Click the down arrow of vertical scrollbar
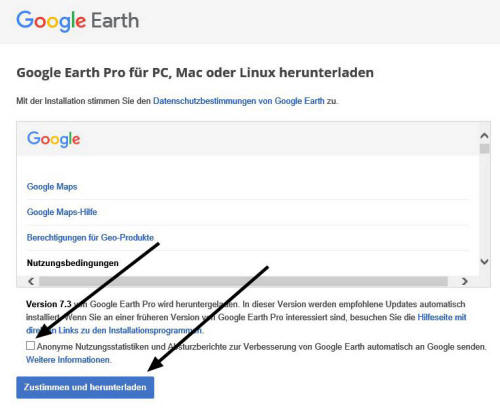 (484, 262)
